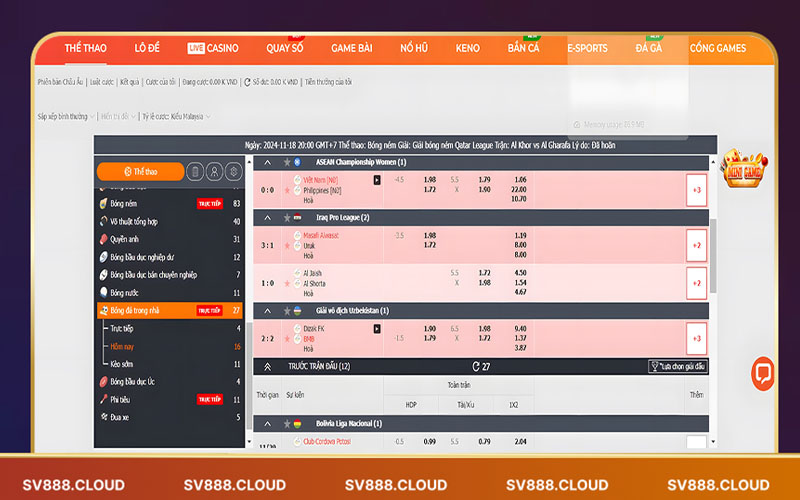Open the Lựa chọn giải đấu button
Image resolution: width=800 pixels, height=500 pixels.
tap(678, 366)
